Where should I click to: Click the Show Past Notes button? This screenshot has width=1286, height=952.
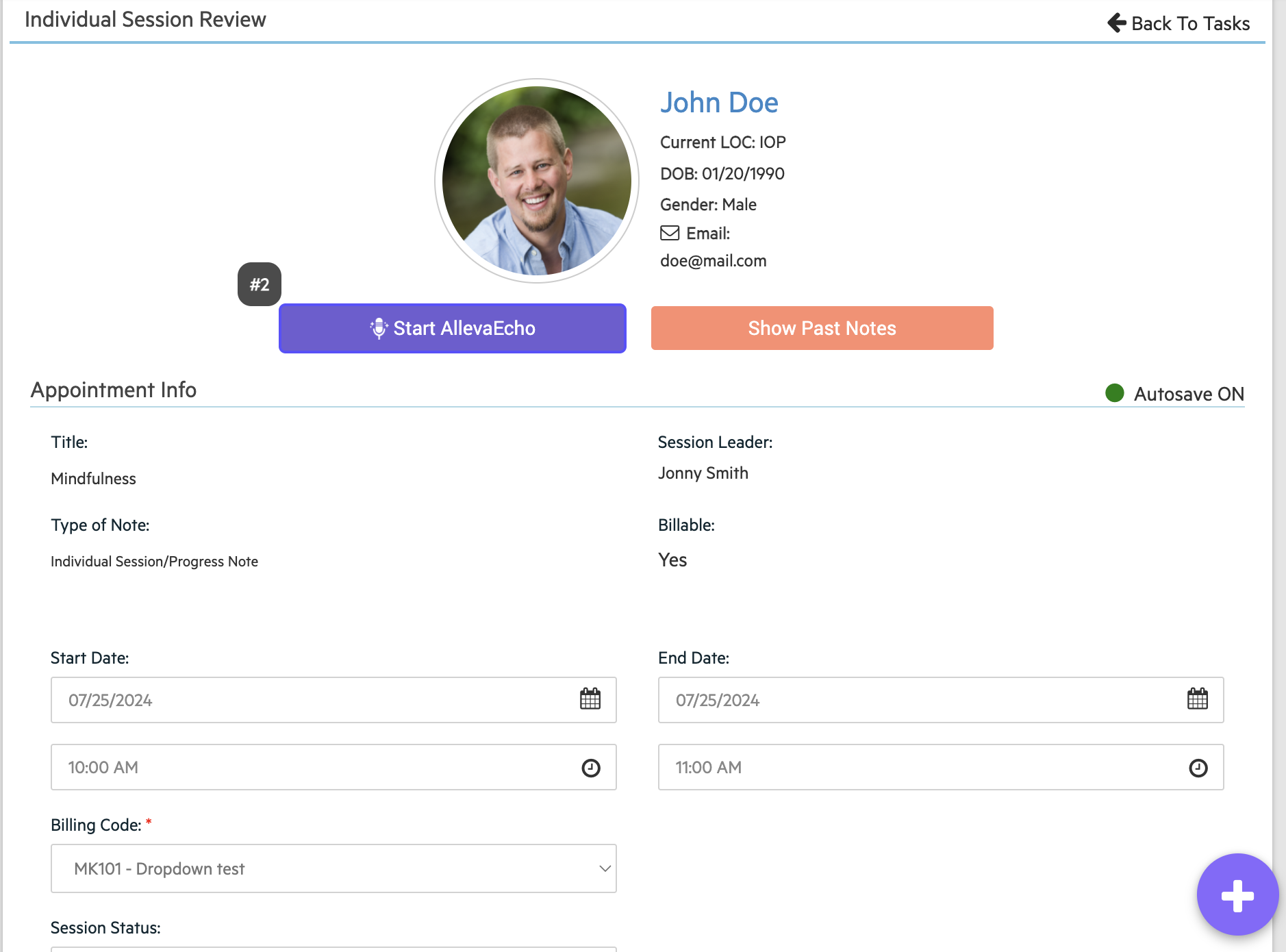coord(822,328)
